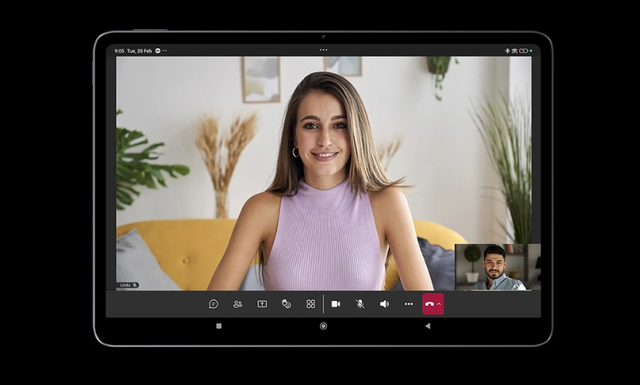
Task: Toggle the speaker audio output
Action: (x=384, y=304)
